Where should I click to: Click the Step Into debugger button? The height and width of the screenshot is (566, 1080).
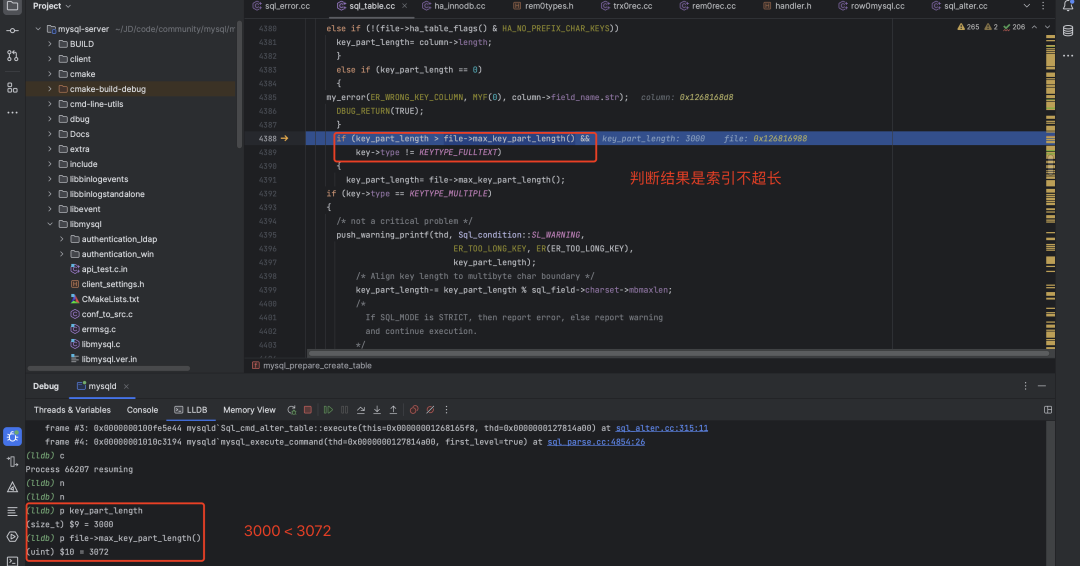pos(376,410)
